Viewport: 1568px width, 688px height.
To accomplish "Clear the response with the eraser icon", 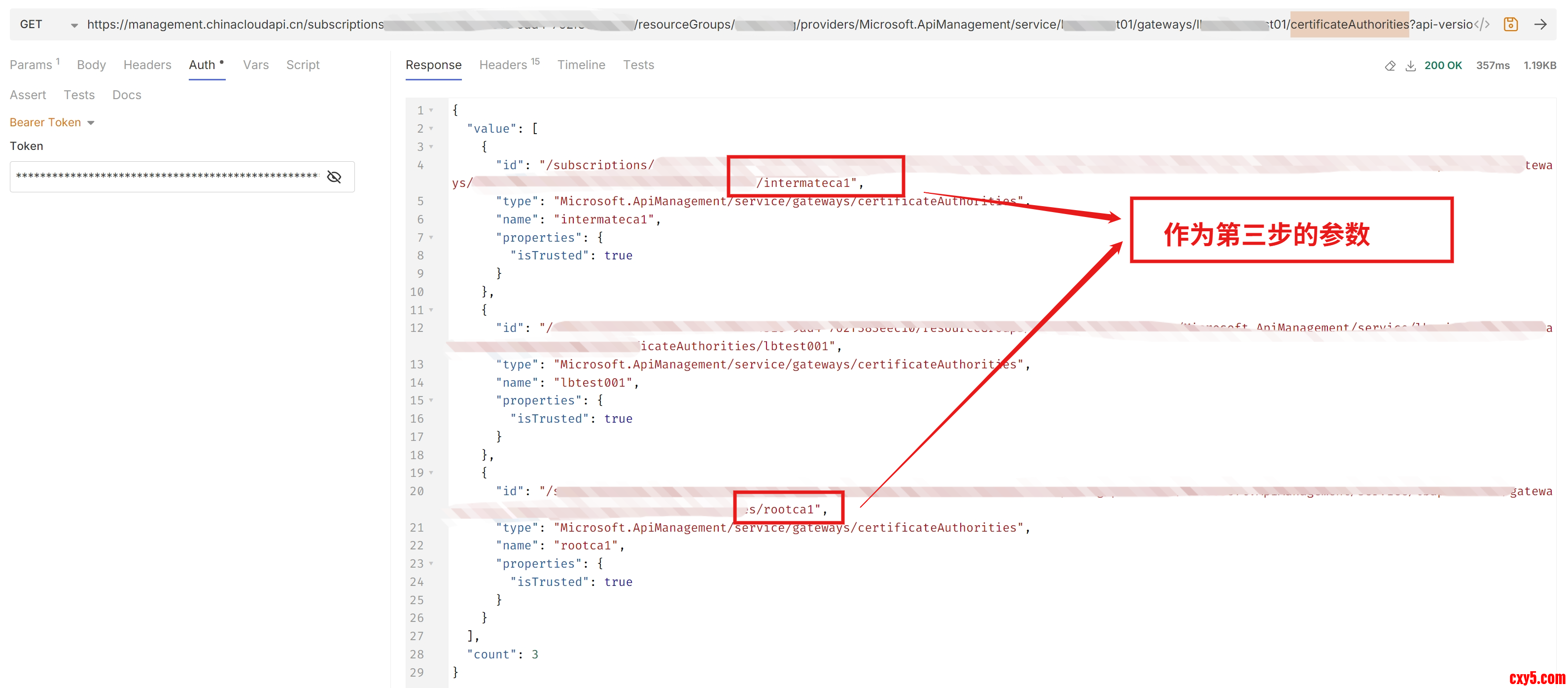I will 1390,66.
